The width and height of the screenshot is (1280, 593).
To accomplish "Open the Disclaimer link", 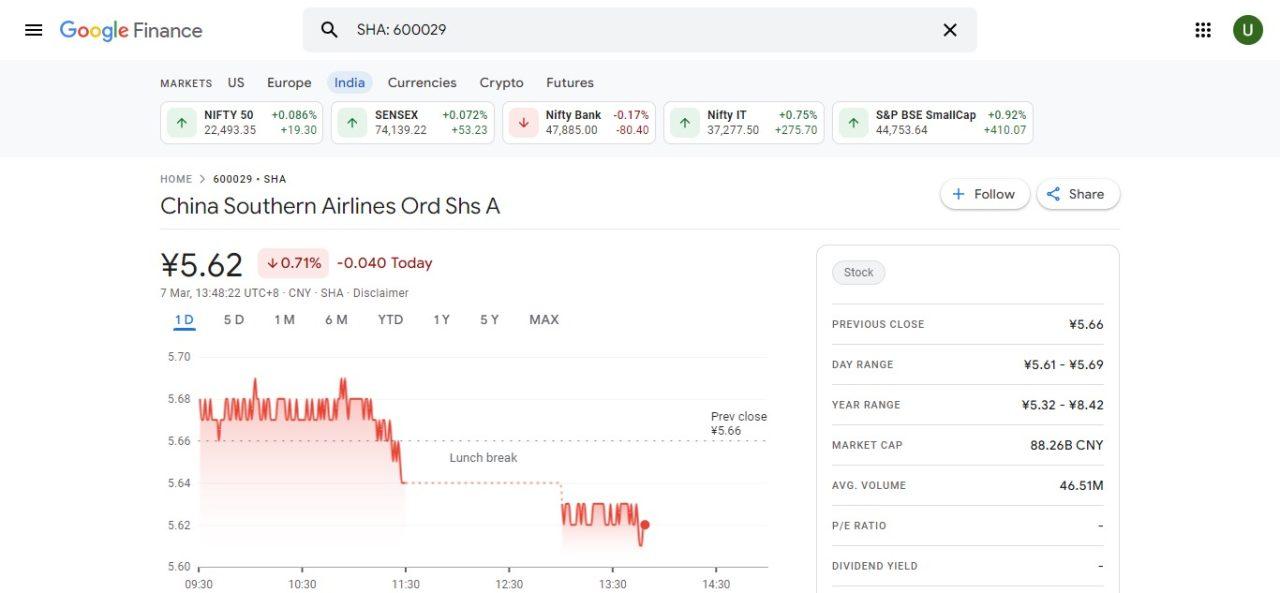I will [380, 293].
